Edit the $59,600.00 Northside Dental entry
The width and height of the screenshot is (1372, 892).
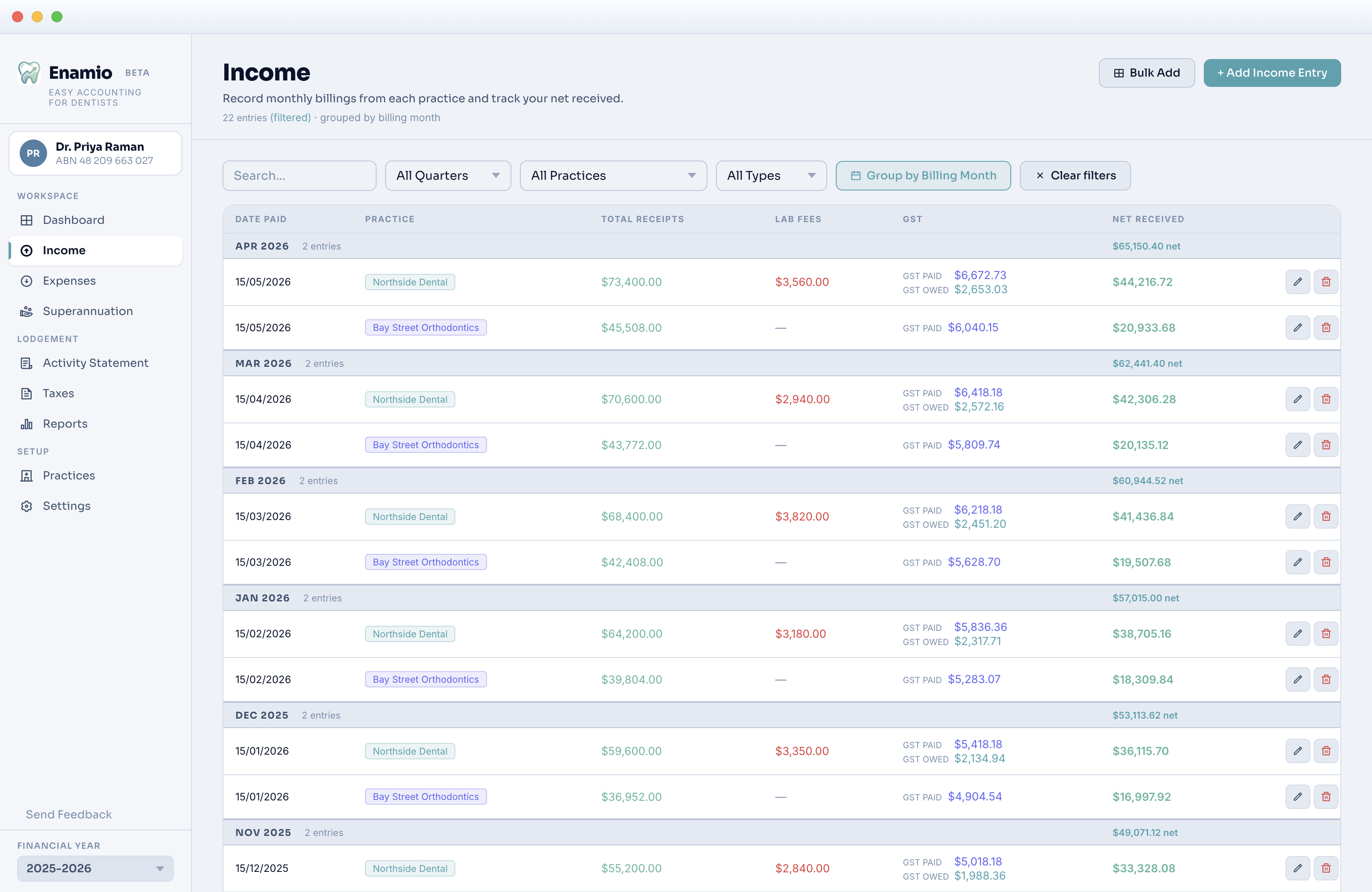1297,751
